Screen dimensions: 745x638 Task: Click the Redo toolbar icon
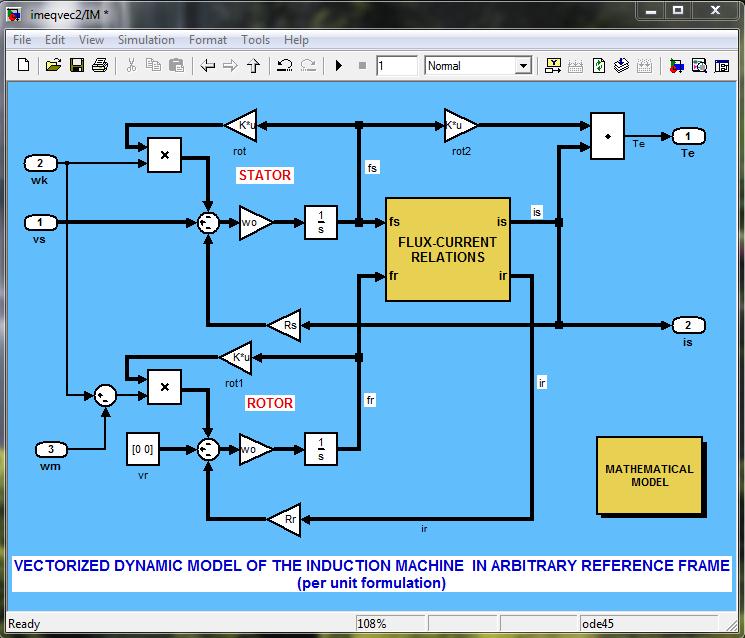pos(308,65)
